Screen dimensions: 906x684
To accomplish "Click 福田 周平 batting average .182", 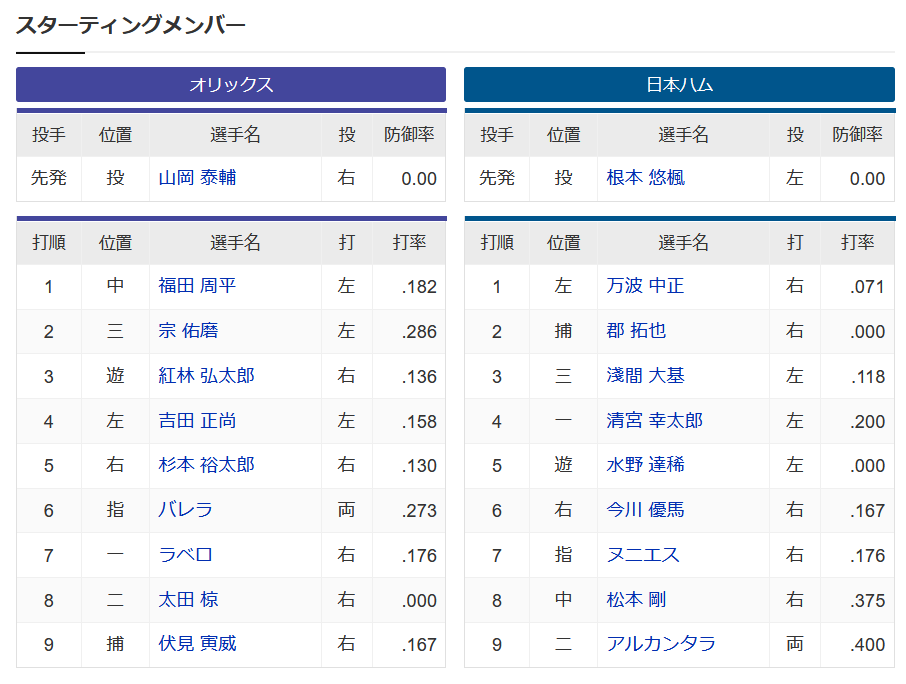I will pos(419,287).
